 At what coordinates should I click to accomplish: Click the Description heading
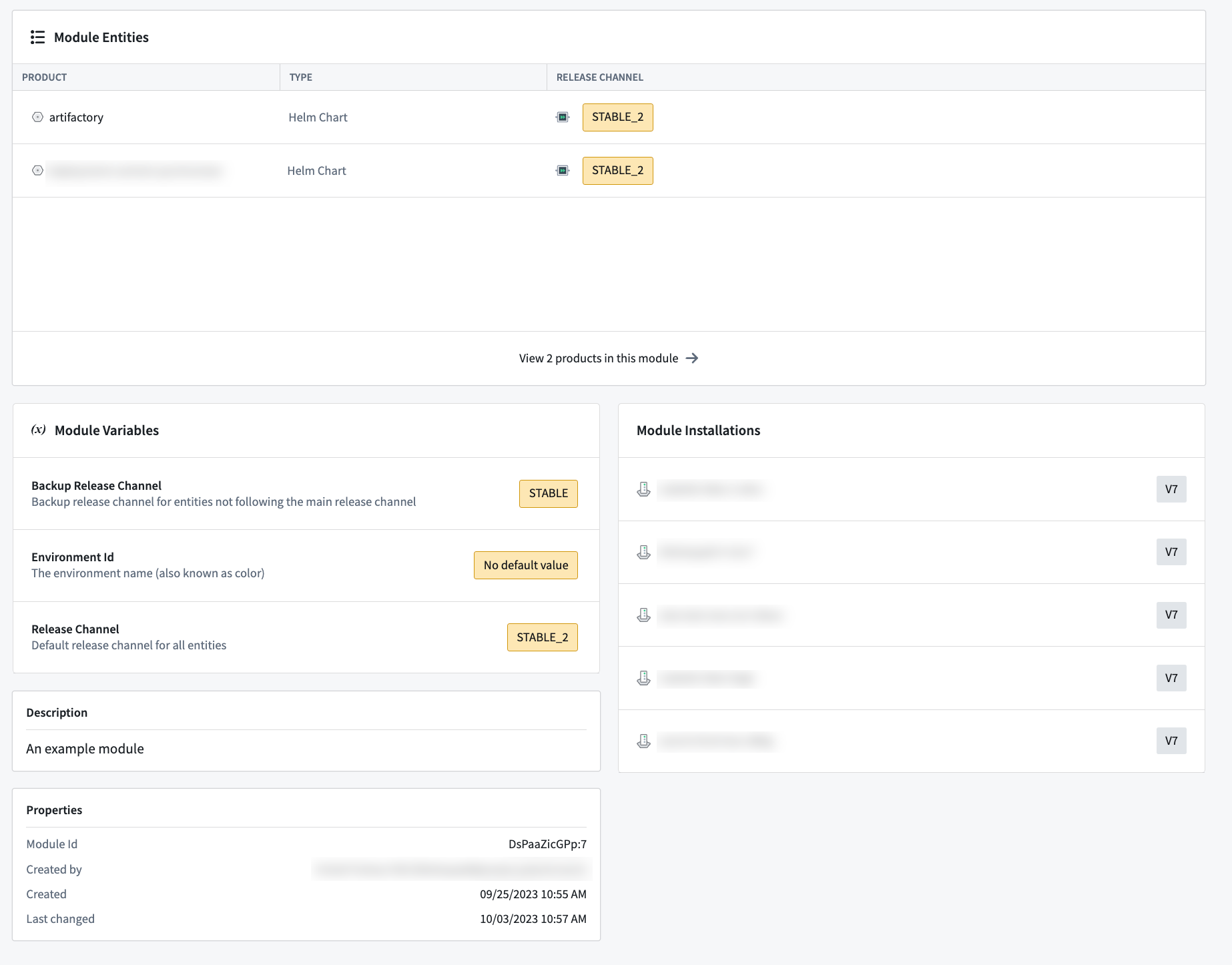(x=57, y=713)
